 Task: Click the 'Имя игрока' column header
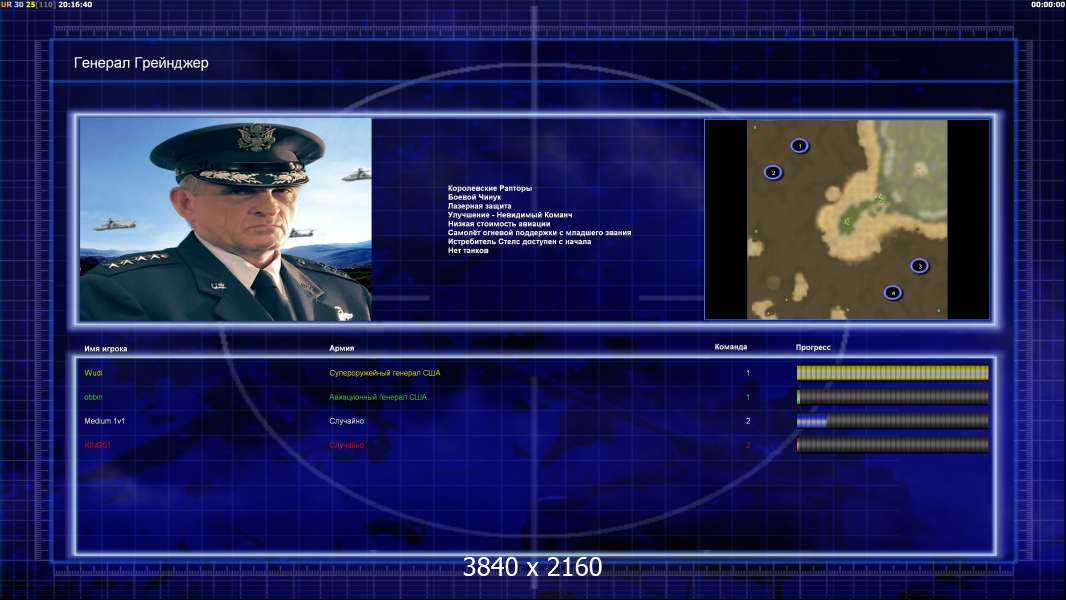(105, 349)
